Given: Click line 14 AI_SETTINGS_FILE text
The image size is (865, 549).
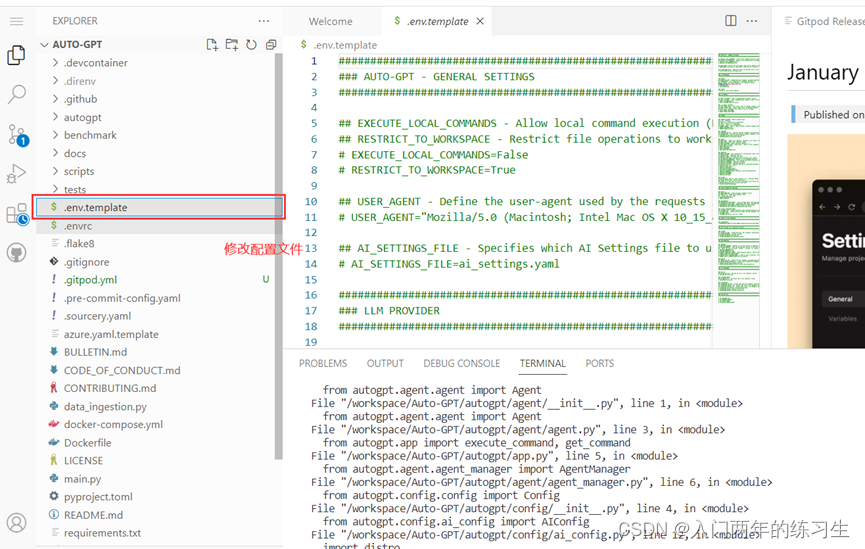Looking at the screenshot, I should (449, 264).
